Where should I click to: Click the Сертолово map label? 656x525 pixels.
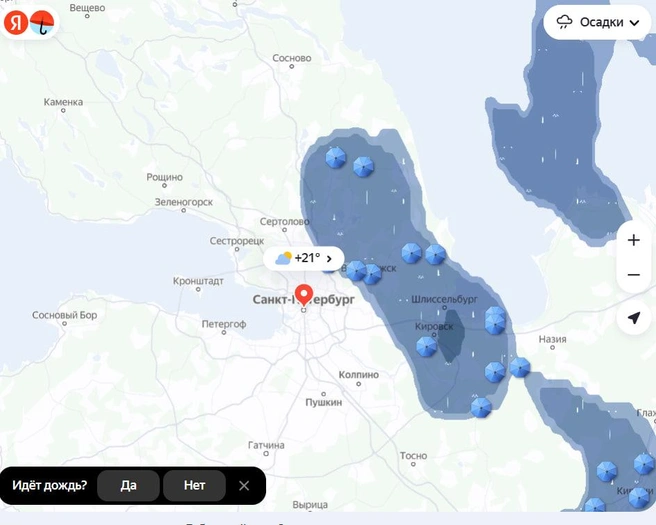click(x=284, y=221)
